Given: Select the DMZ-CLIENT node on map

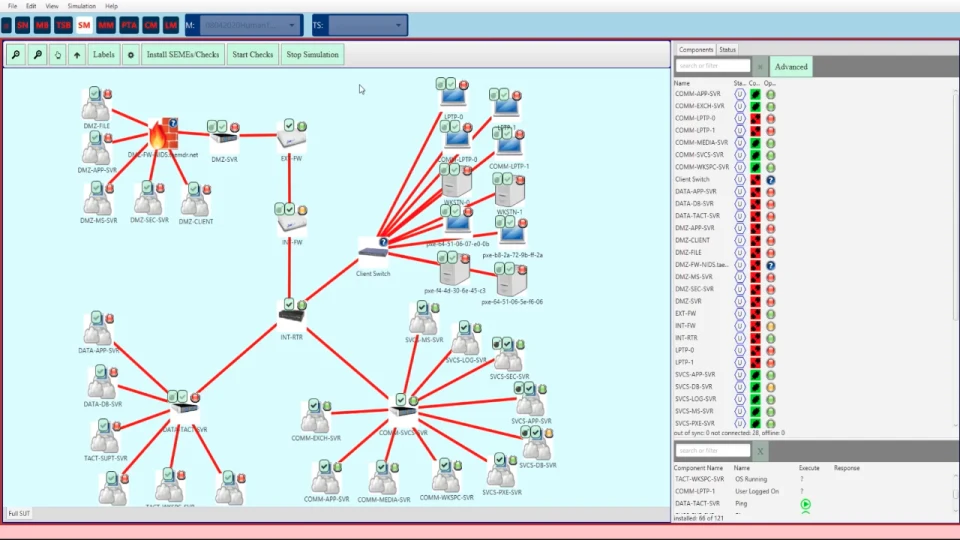Looking at the screenshot, I should coord(195,200).
